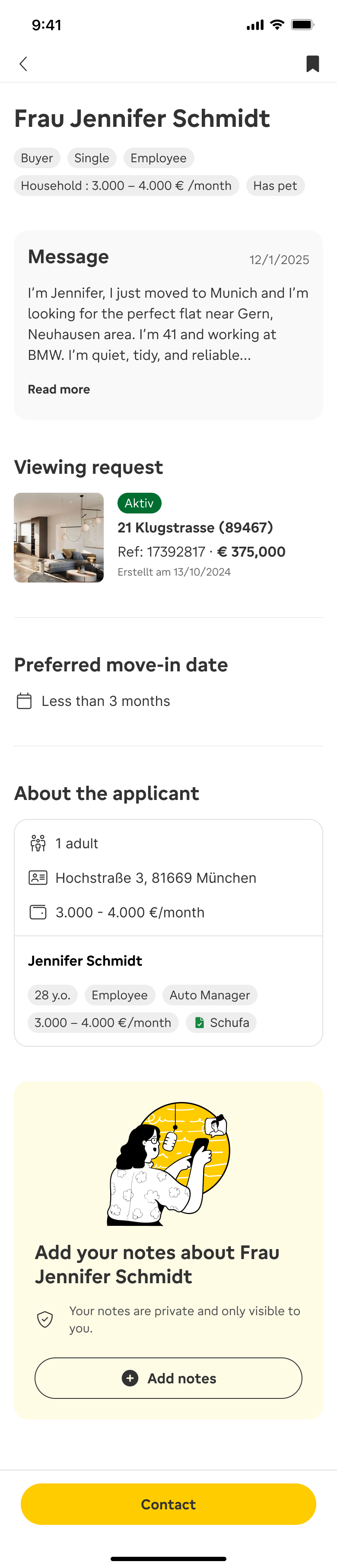The height and width of the screenshot is (1568, 337).
Task: Open the Schufa document chip
Action: (222, 1023)
